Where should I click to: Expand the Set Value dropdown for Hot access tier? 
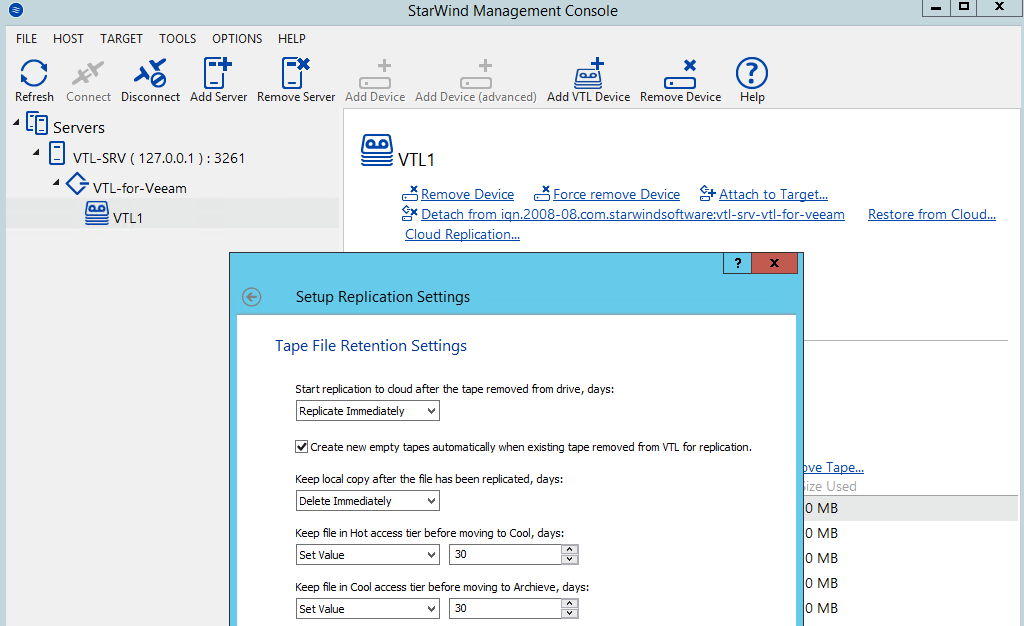(x=432, y=554)
